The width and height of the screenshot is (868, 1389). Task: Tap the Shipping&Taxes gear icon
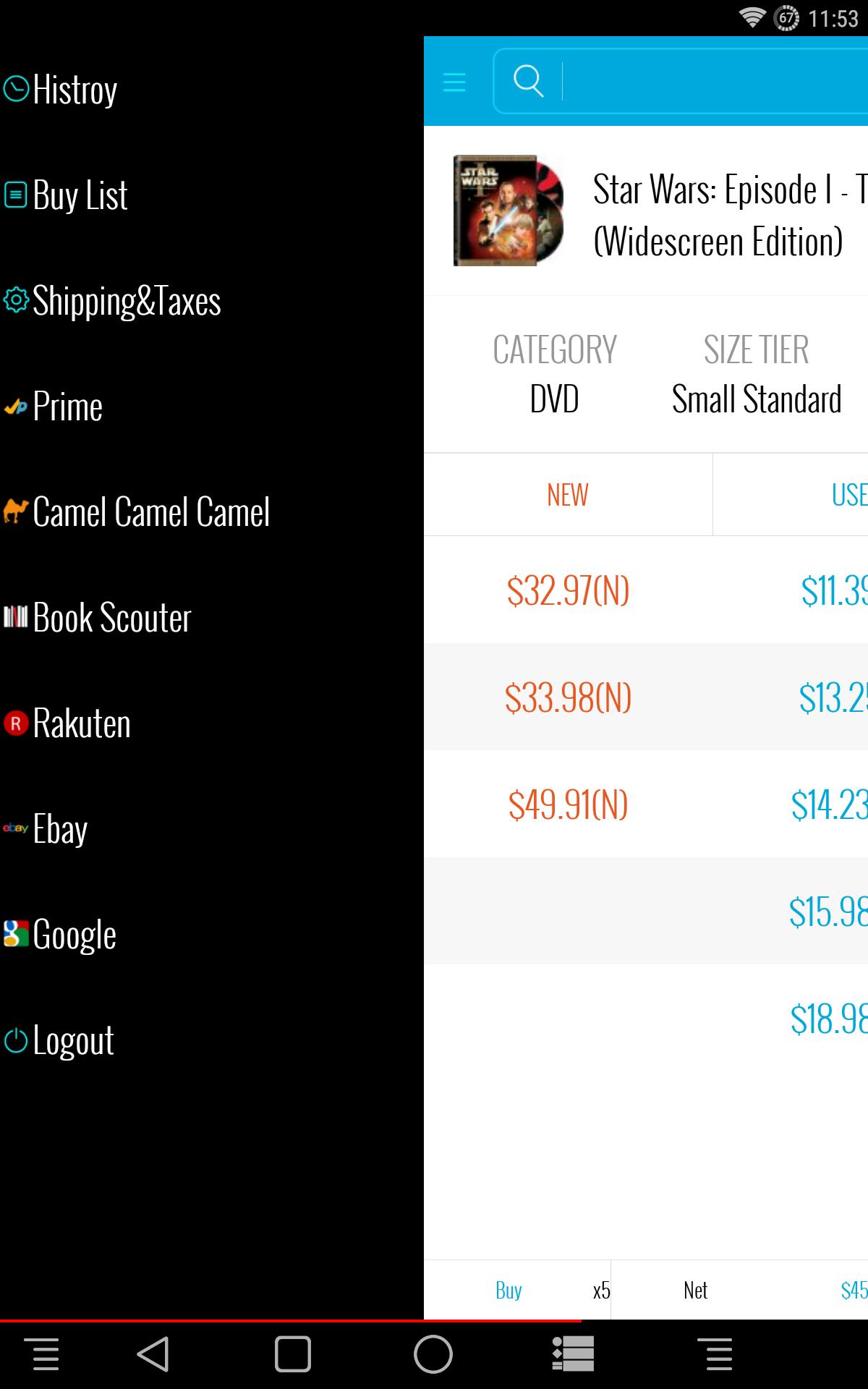pos(16,300)
